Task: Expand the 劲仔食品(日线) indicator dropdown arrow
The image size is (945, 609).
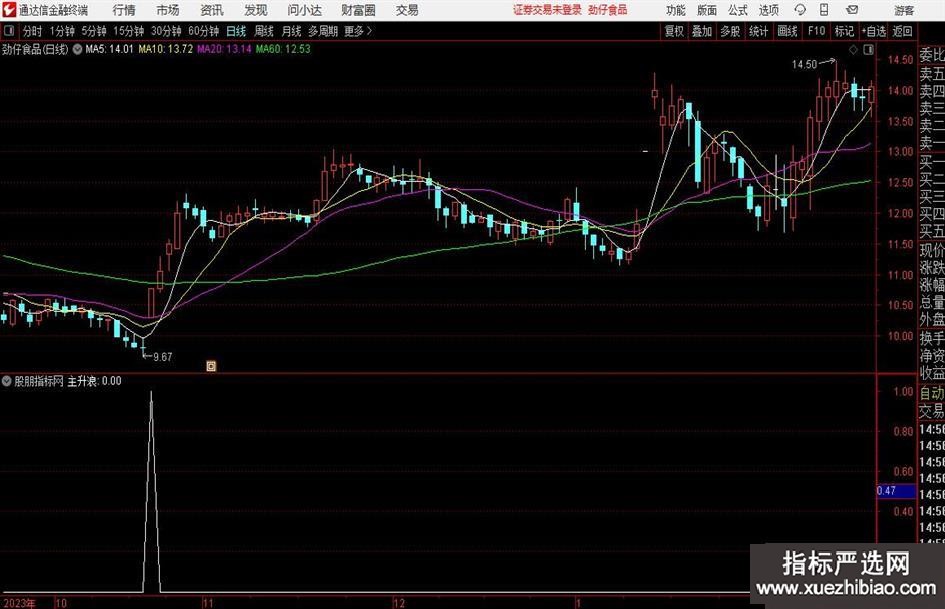Action: point(77,49)
